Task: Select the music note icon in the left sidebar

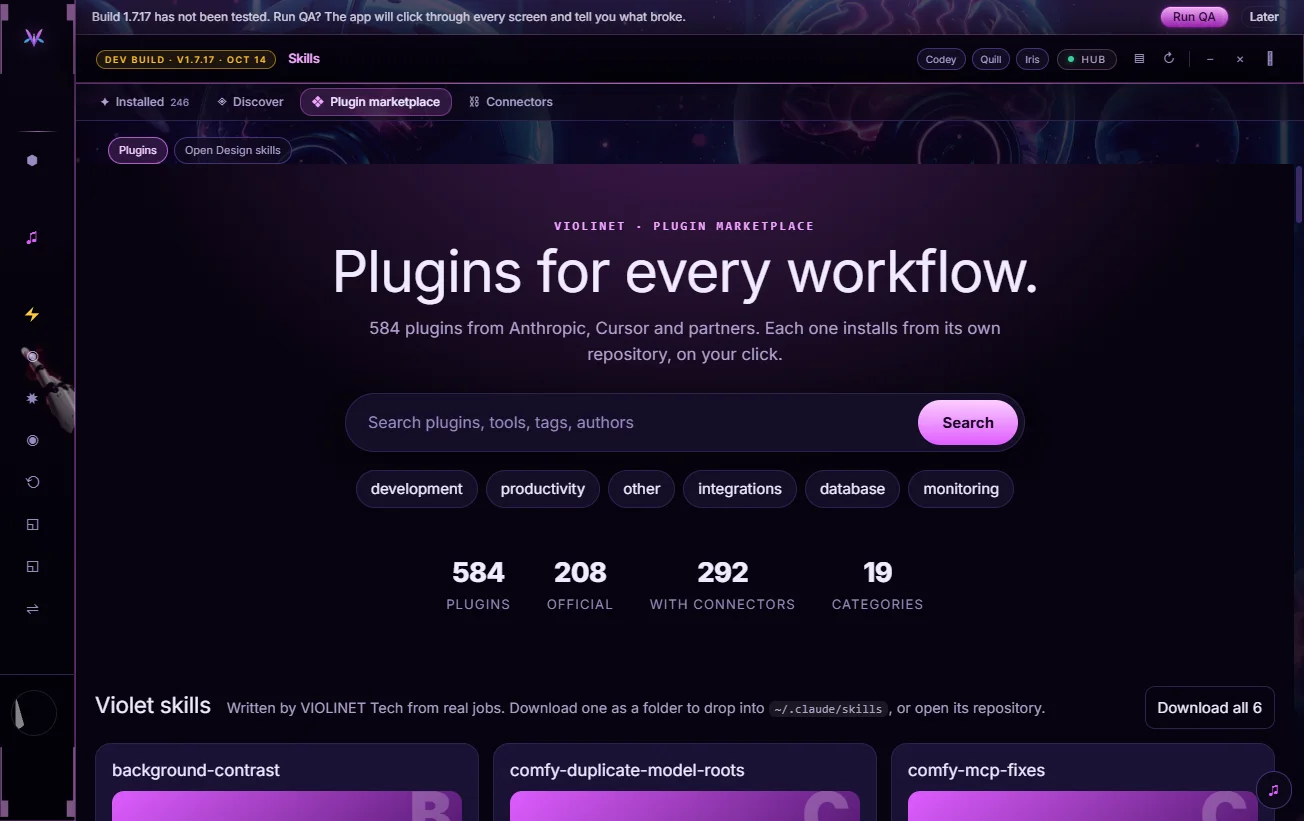Action: click(x=32, y=238)
